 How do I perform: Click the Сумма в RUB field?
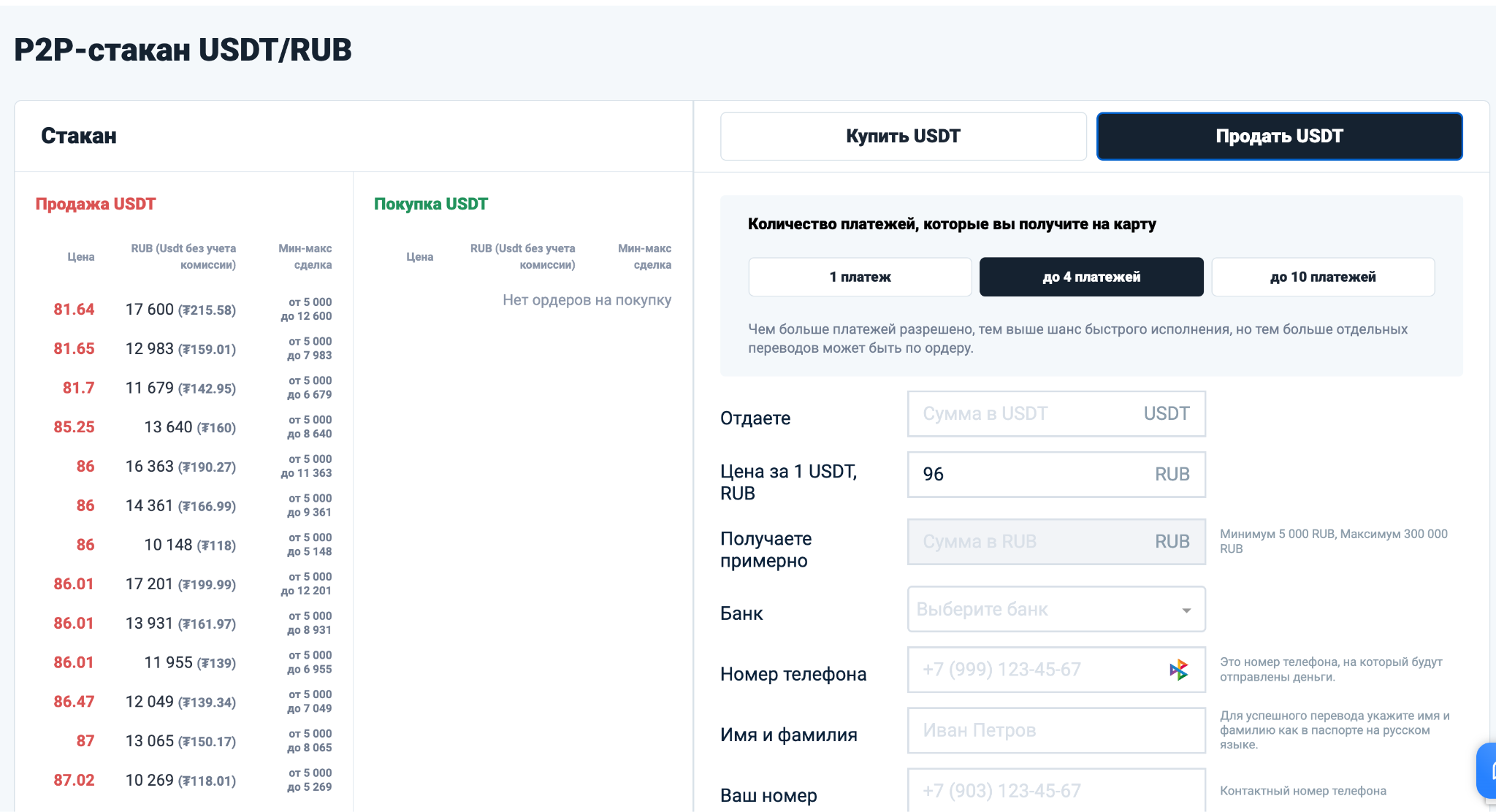(x=1056, y=542)
